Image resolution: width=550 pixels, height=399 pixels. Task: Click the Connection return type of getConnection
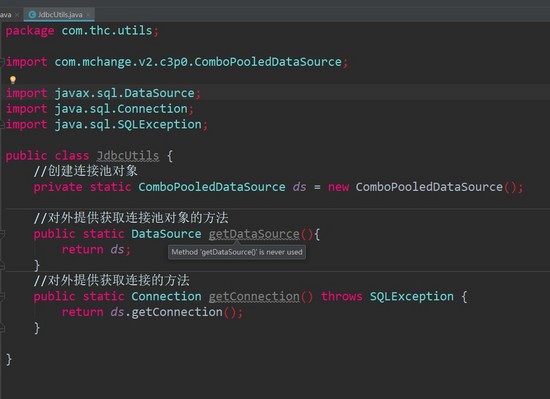click(166, 297)
